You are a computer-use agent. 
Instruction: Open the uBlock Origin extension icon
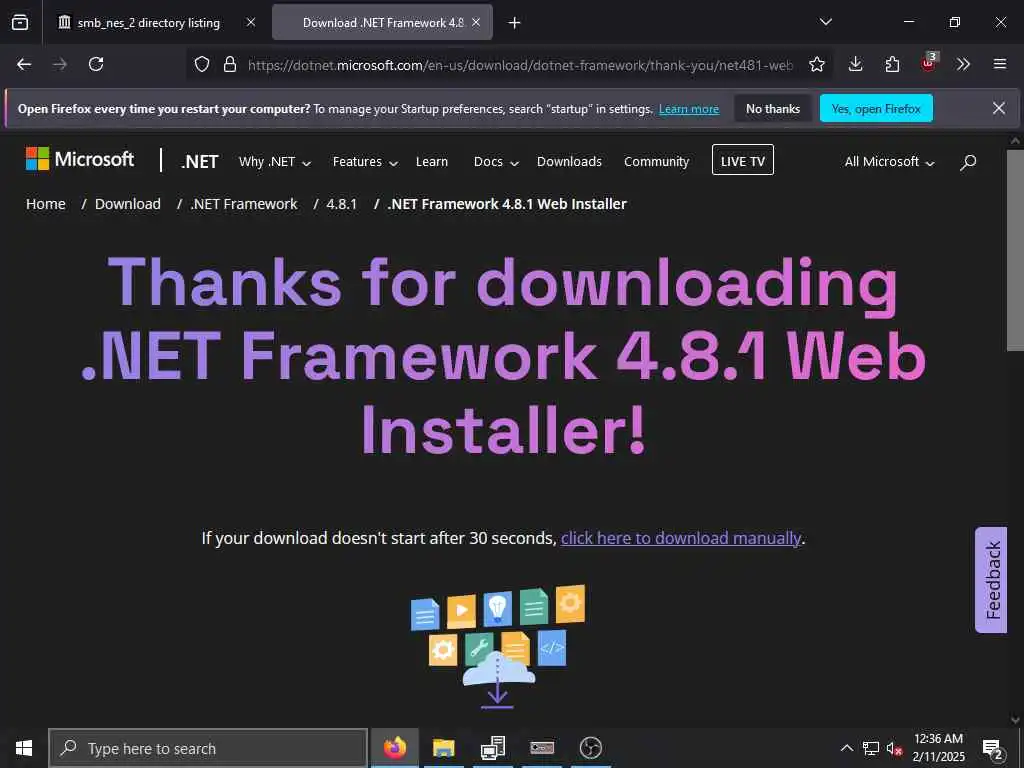pos(929,63)
